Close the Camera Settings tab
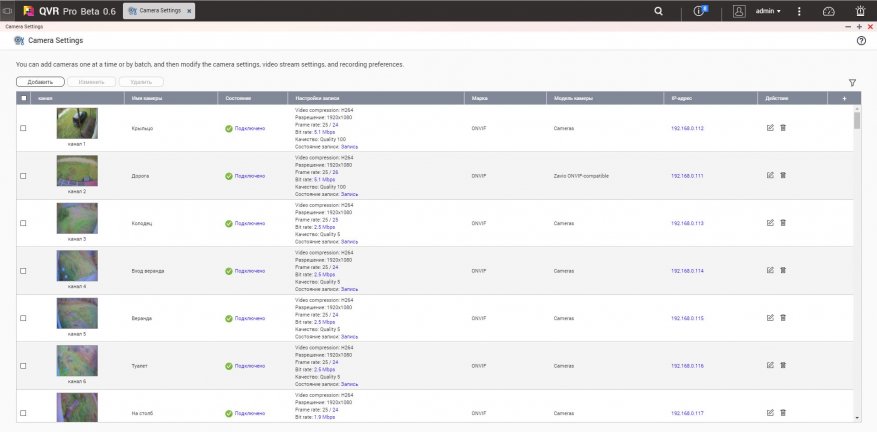This screenshot has height=432, width=877. 189,11
